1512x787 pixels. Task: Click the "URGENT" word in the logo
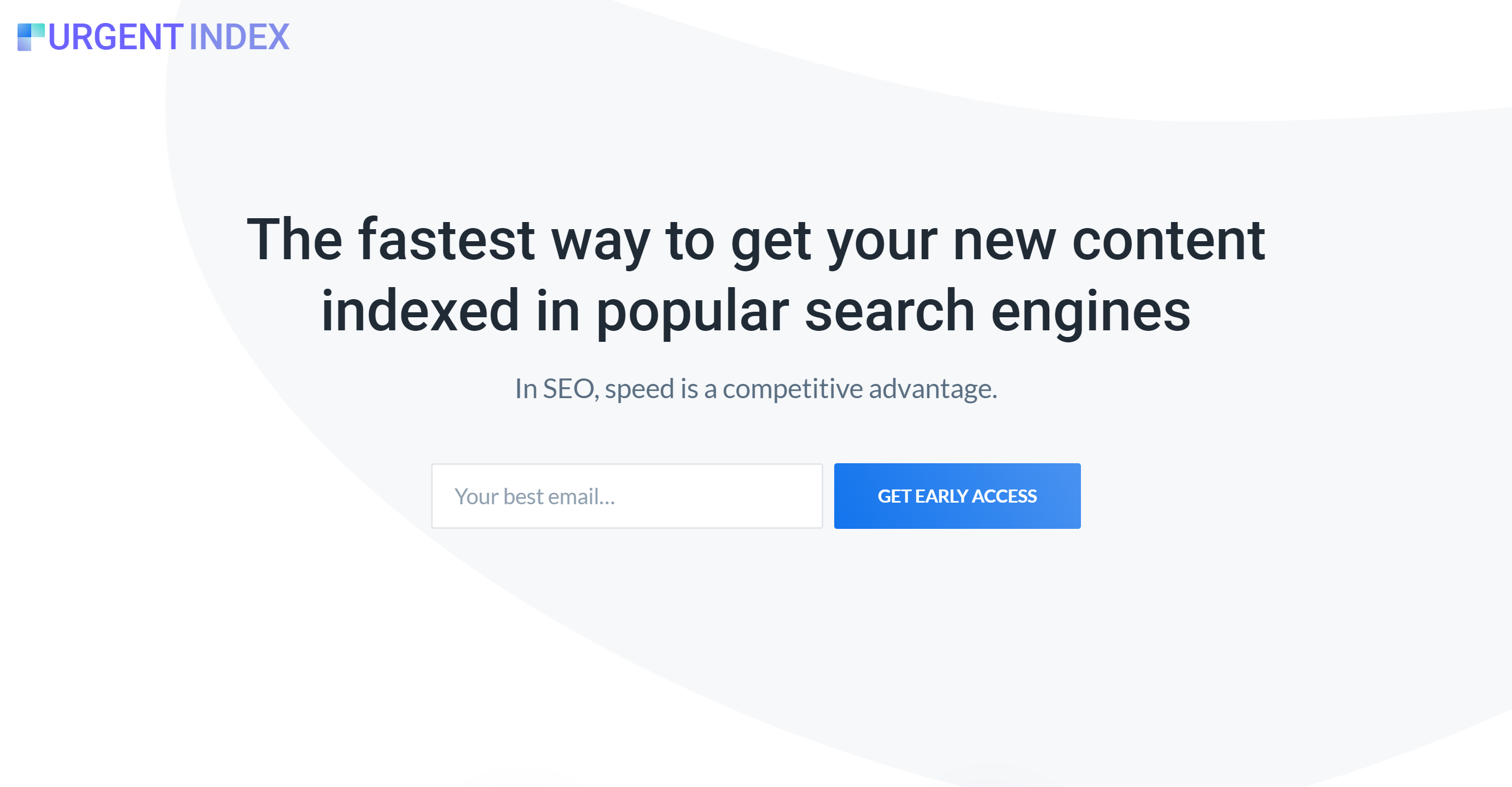click(115, 37)
